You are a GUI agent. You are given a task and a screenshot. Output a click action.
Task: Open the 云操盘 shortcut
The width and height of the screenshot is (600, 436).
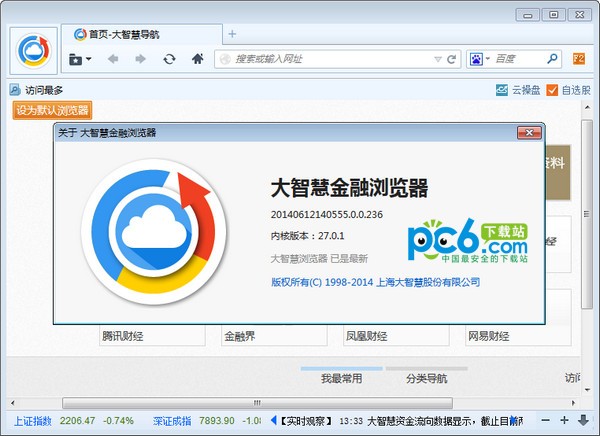(518, 90)
